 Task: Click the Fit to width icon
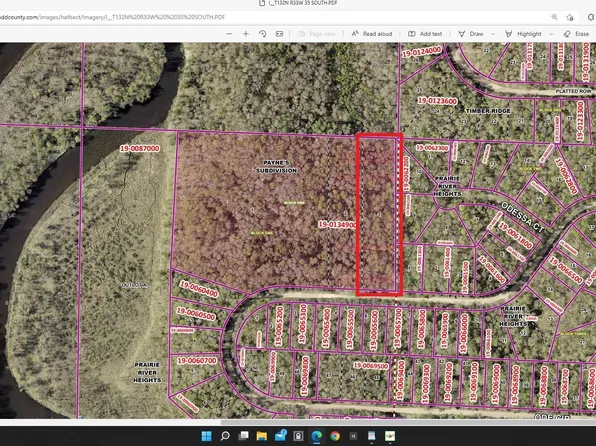pos(279,34)
